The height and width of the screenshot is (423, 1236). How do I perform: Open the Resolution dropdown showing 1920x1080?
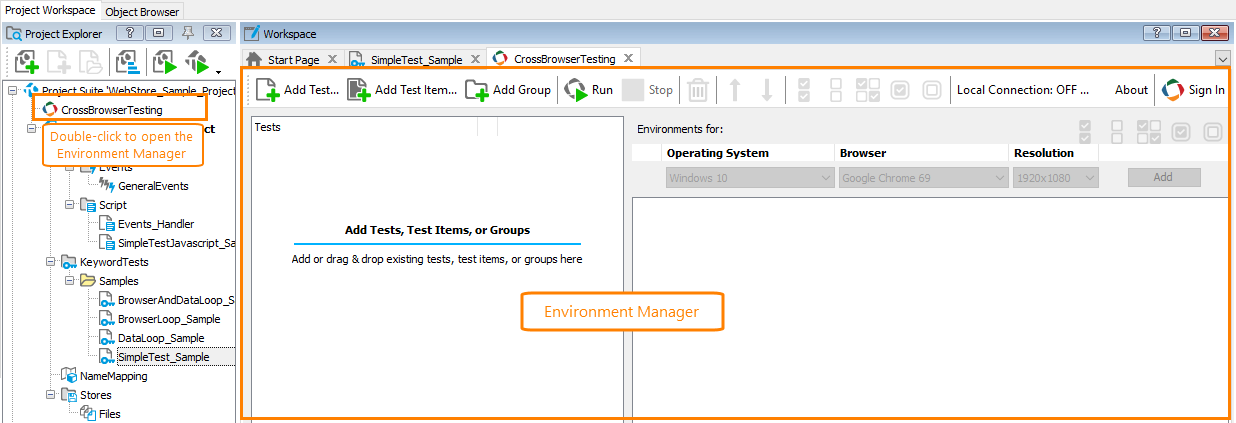1056,177
